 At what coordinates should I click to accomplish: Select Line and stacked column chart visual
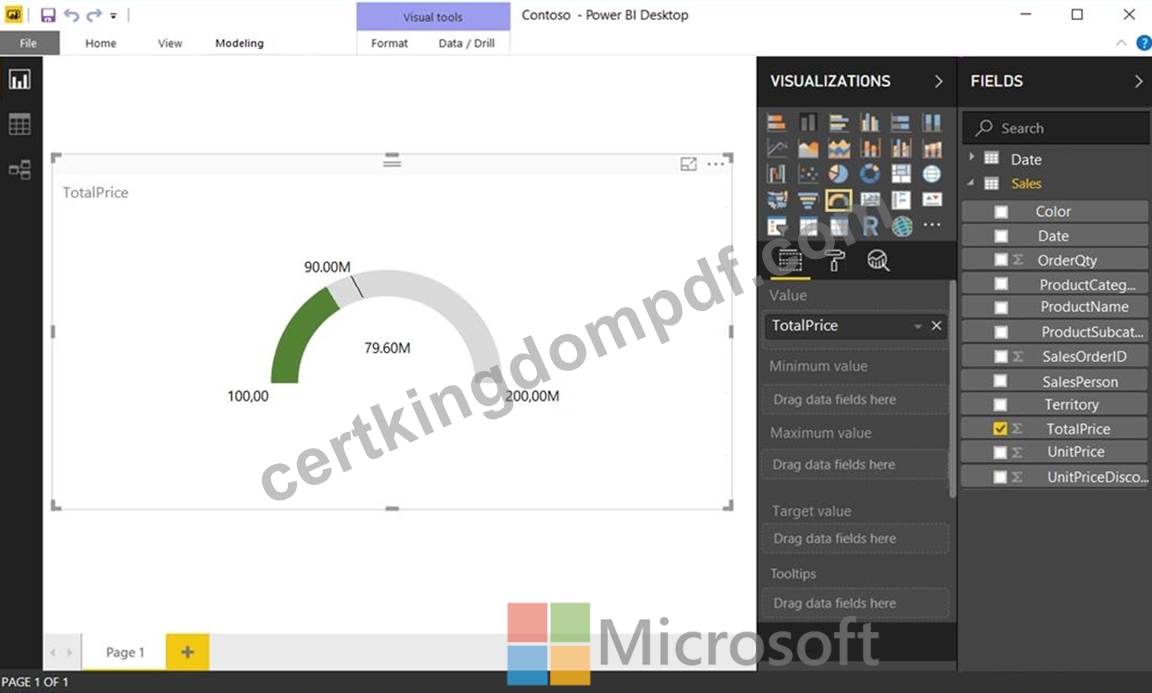tap(870, 148)
